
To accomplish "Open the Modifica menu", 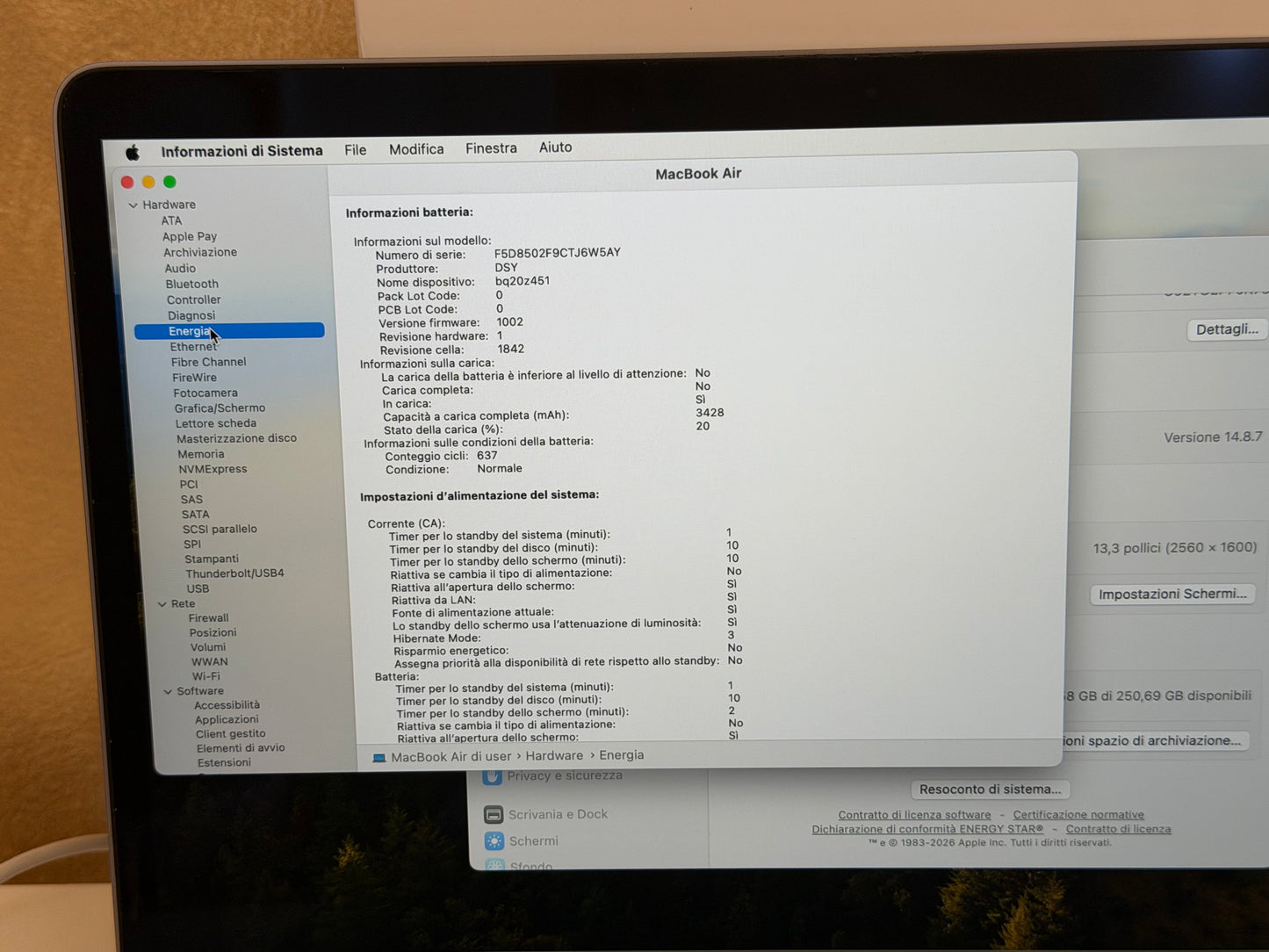I will click(416, 149).
